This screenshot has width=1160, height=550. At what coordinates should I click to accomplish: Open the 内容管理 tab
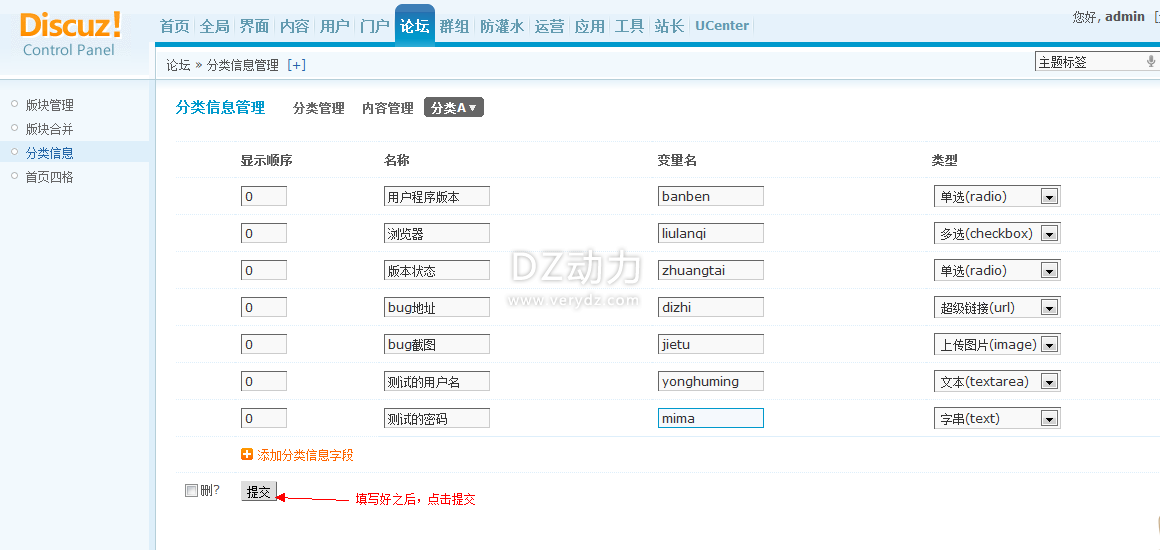pos(387,108)
